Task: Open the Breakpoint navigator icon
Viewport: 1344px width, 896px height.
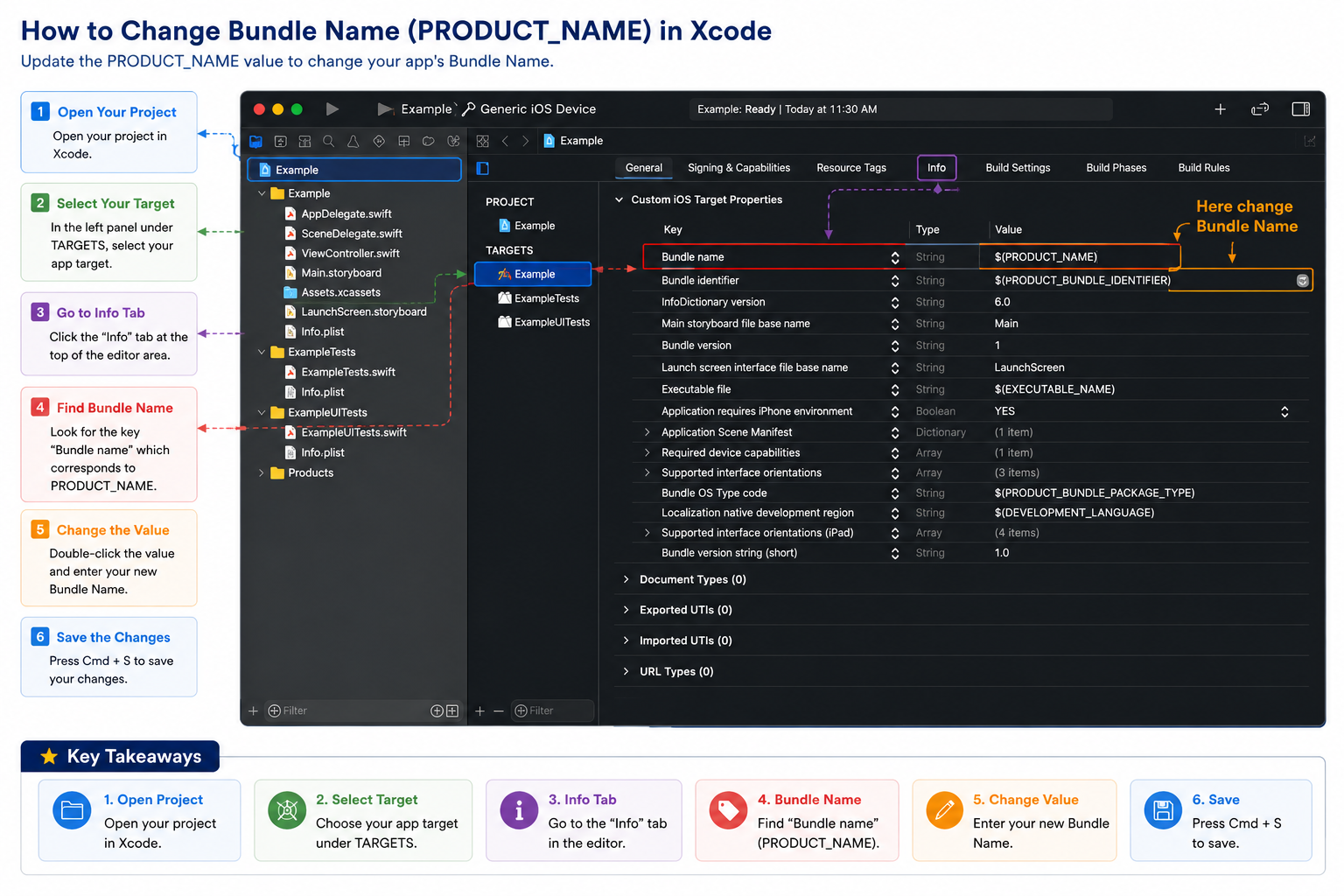Action: point(428,141)
